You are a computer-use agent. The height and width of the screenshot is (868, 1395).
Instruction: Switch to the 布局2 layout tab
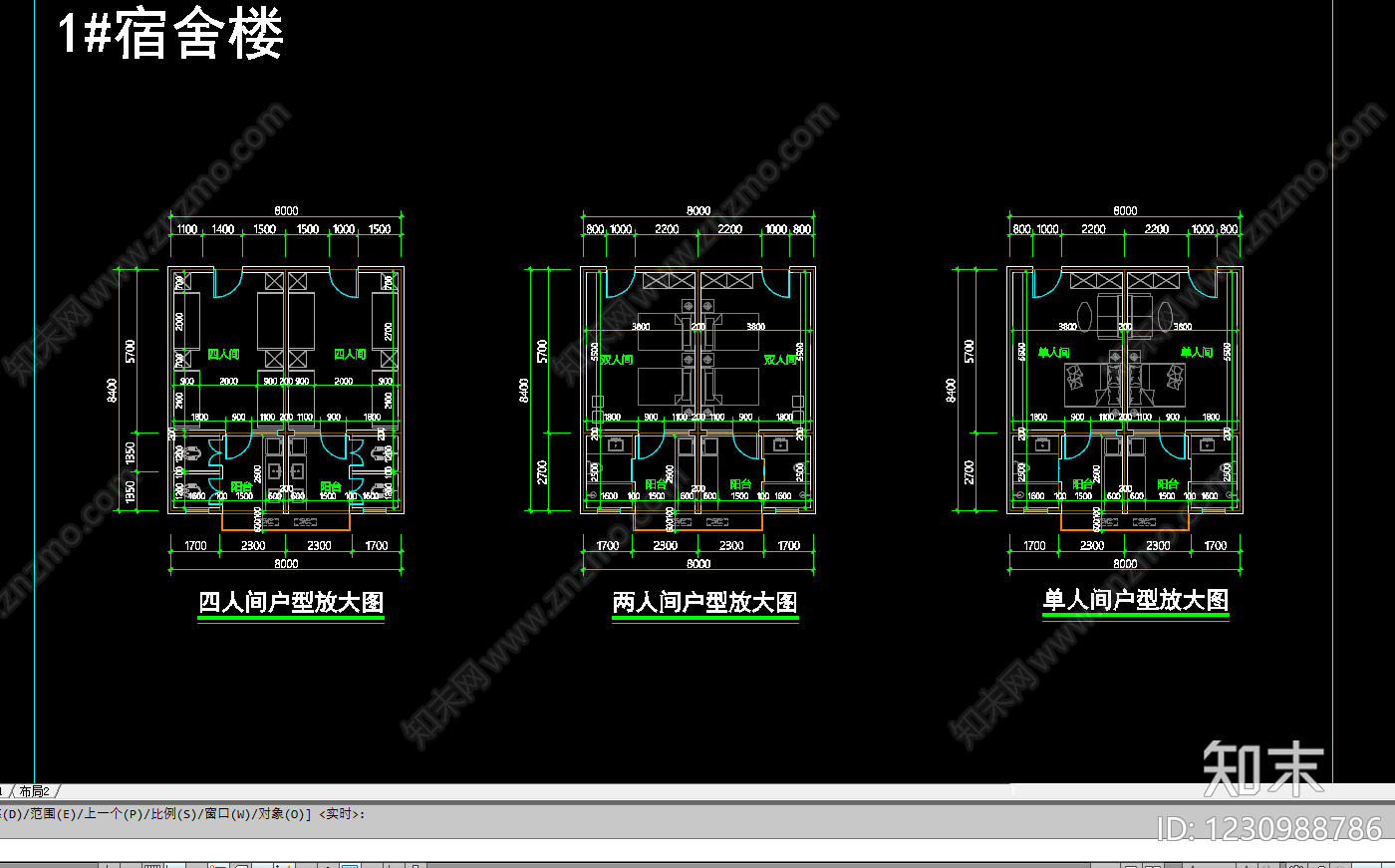34,791
